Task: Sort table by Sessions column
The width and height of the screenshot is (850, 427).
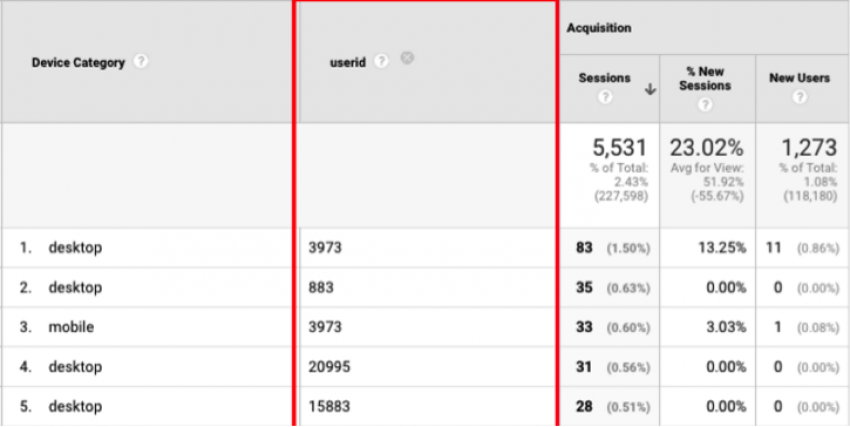Action: click(x=604, y=78)
